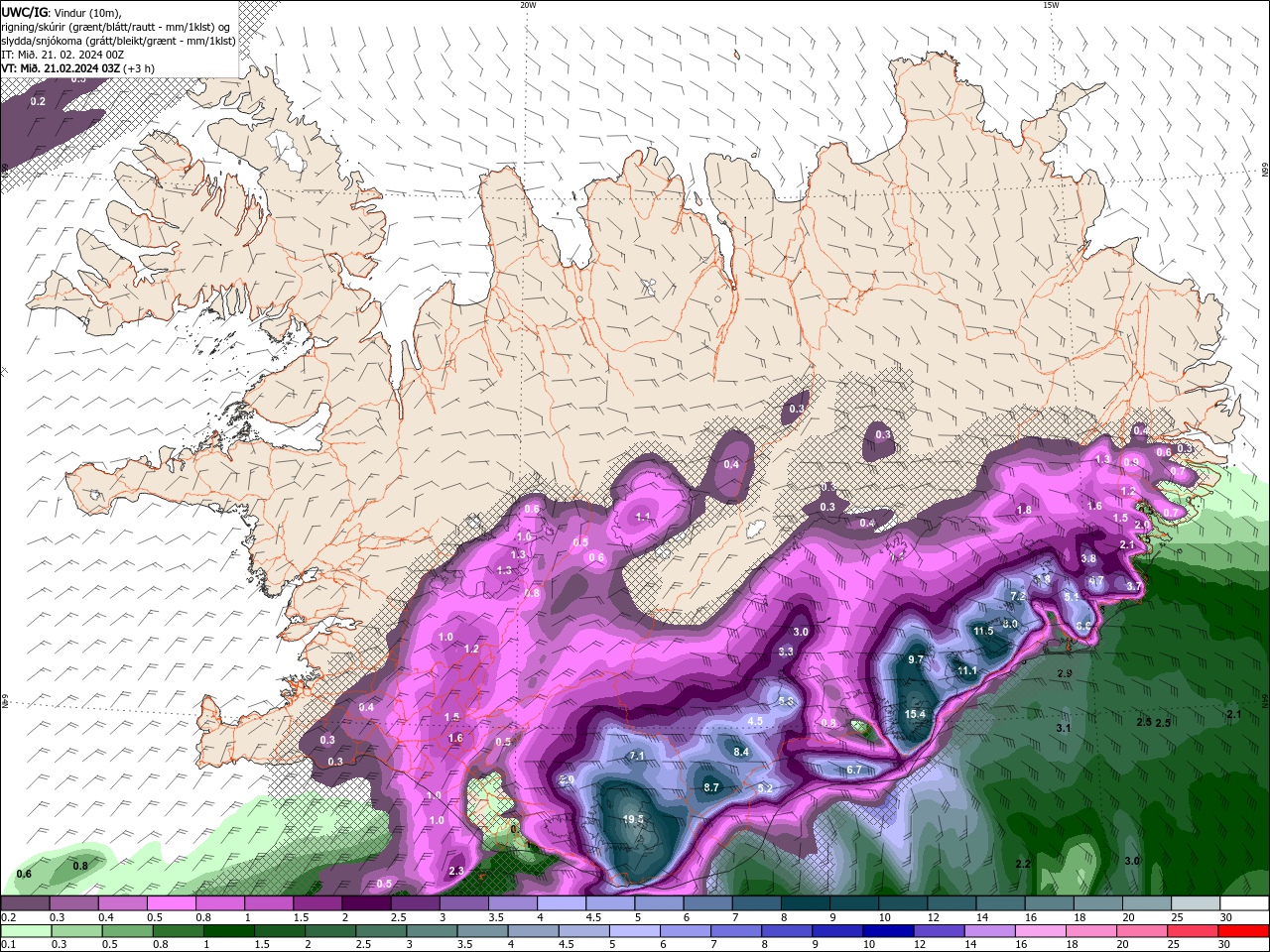Click the 4.5 value label on the map
Image resolution: width=1270 pixels, height=952 pixels.
tap(755, 721)
